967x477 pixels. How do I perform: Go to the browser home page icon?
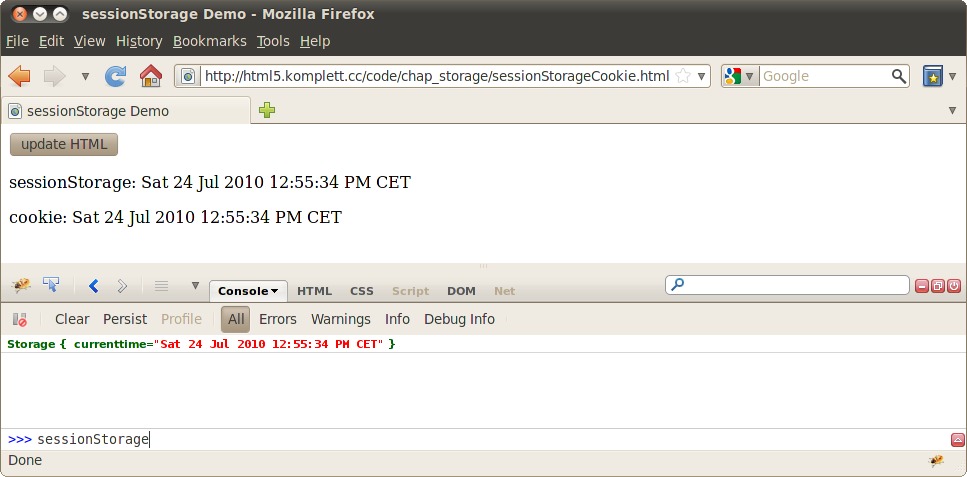point(151,76)
